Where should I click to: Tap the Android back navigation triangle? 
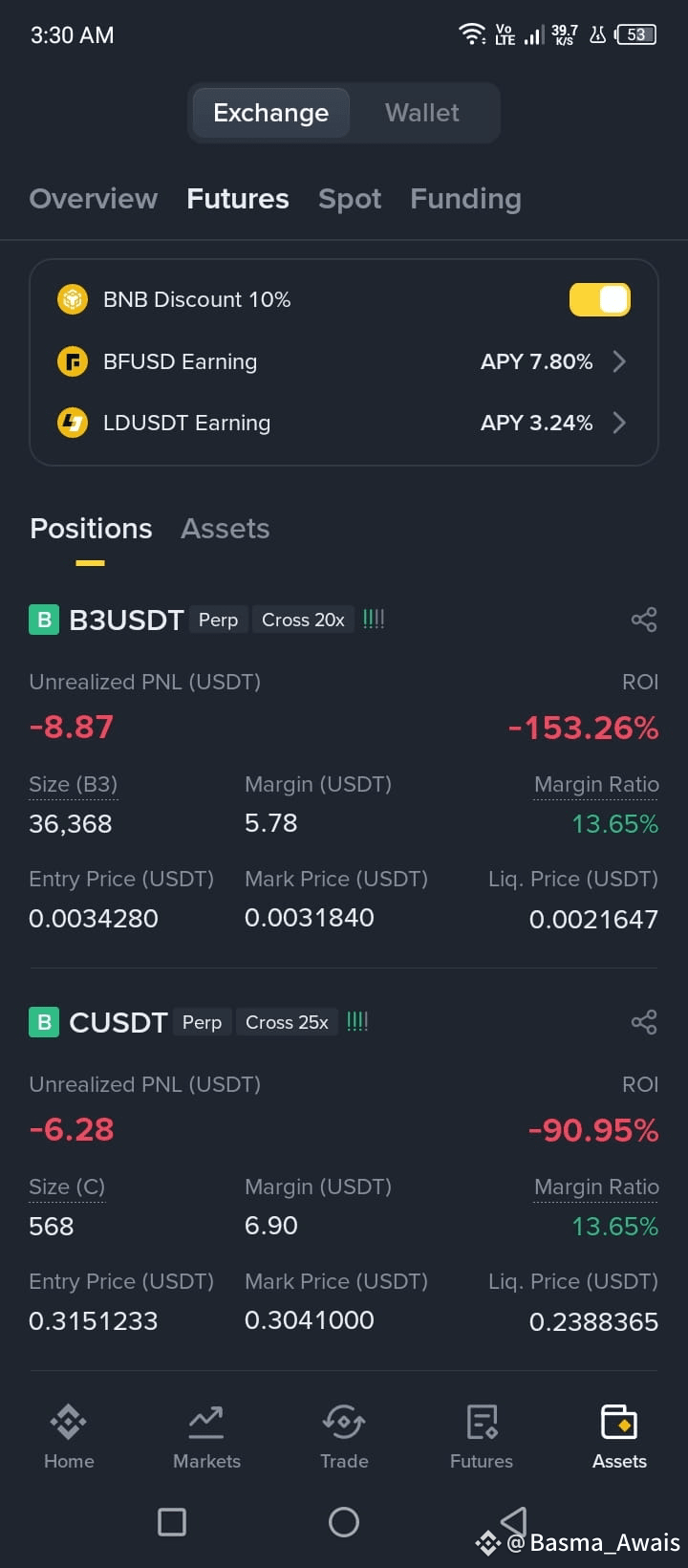[x=514, y=1520]
